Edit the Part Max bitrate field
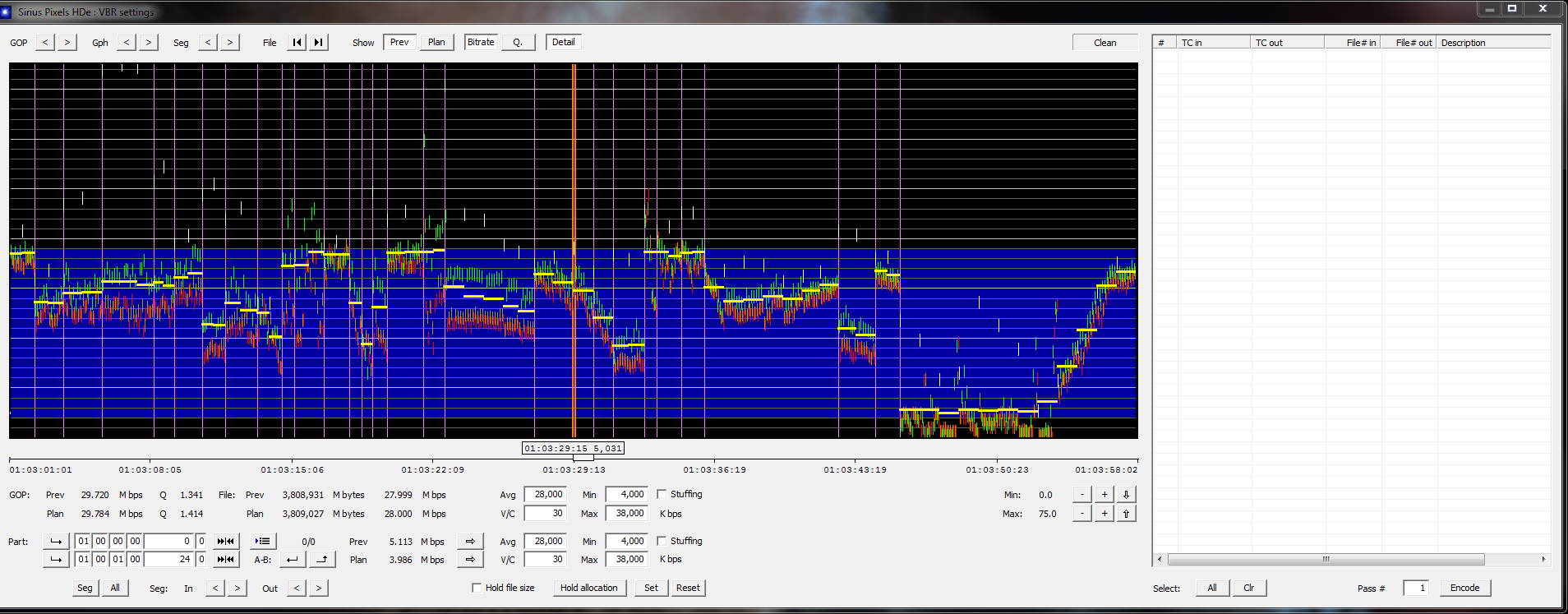The image size is (1568, 614). (627, 560)
